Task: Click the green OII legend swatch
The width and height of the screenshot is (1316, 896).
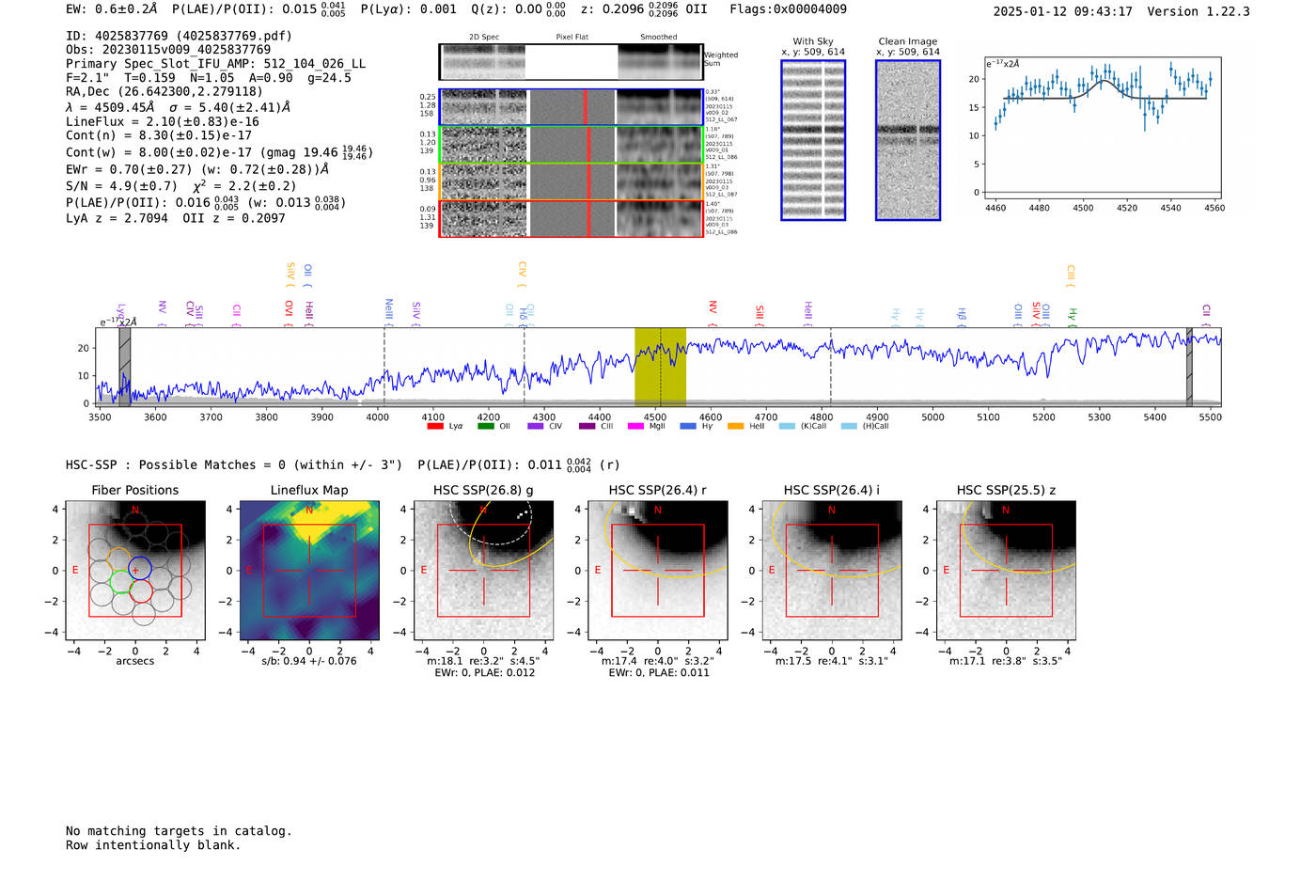Action: 485,426
